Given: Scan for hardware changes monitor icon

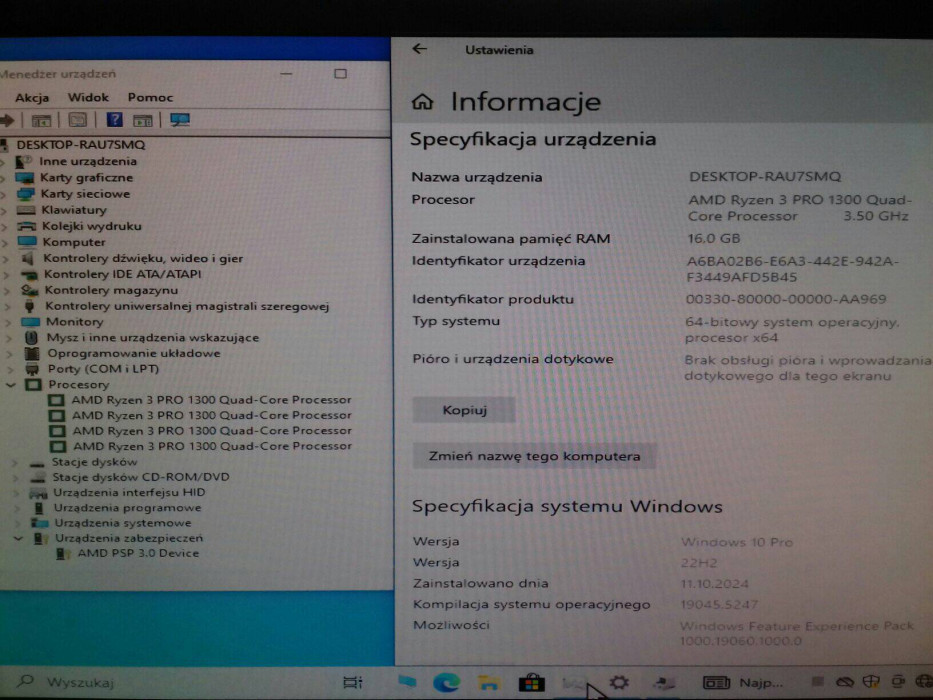Looking at the screenshot, I should tap(180, 120).
